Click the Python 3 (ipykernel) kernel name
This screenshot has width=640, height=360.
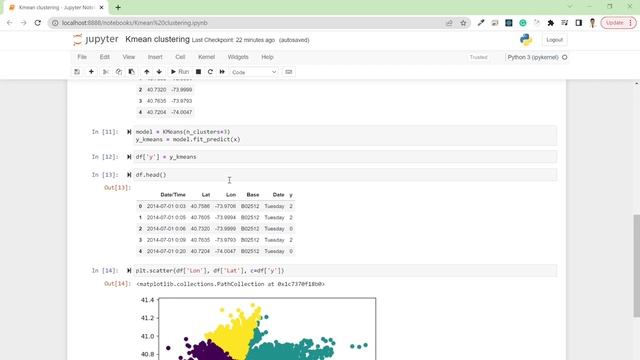point(533,58)
